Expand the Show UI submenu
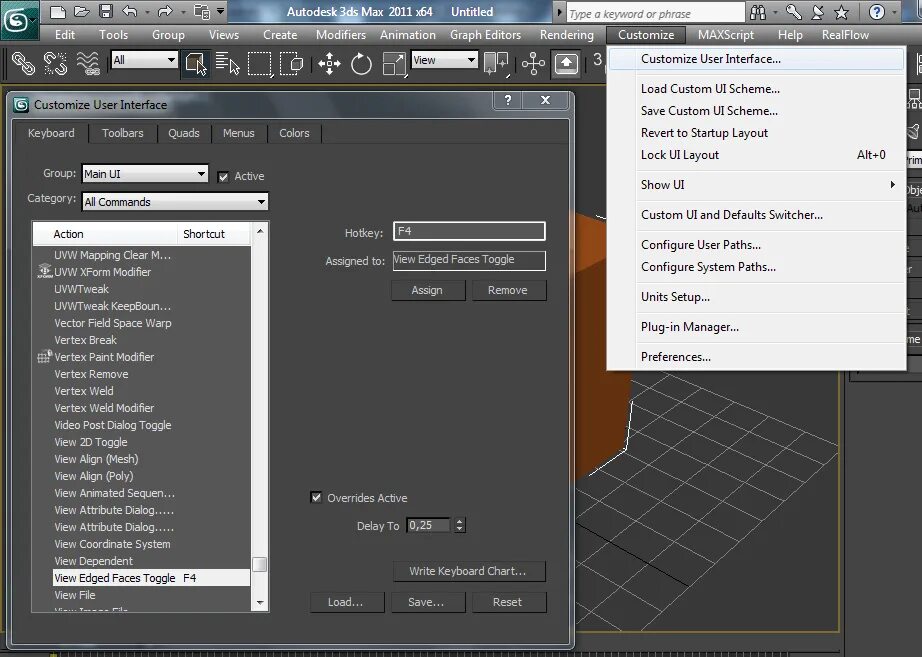 756,185
